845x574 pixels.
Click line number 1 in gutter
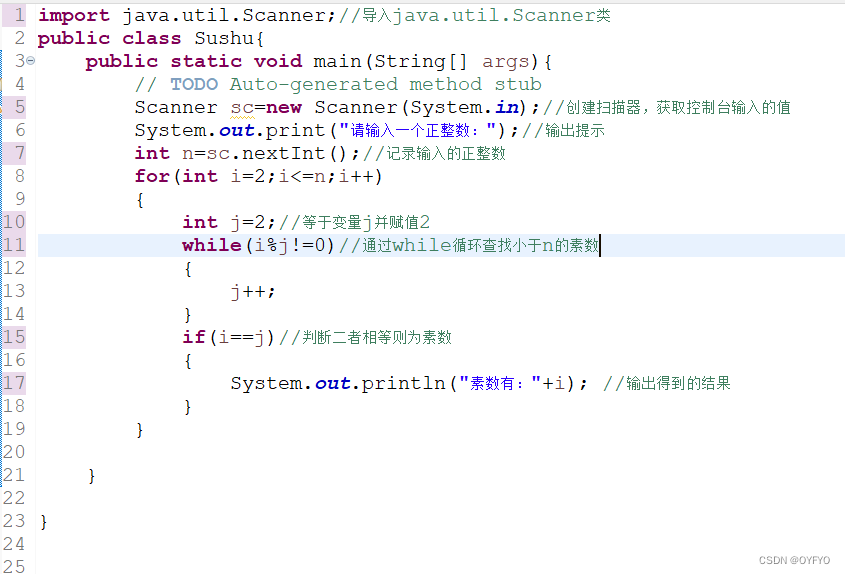click(x=19, y=15)
